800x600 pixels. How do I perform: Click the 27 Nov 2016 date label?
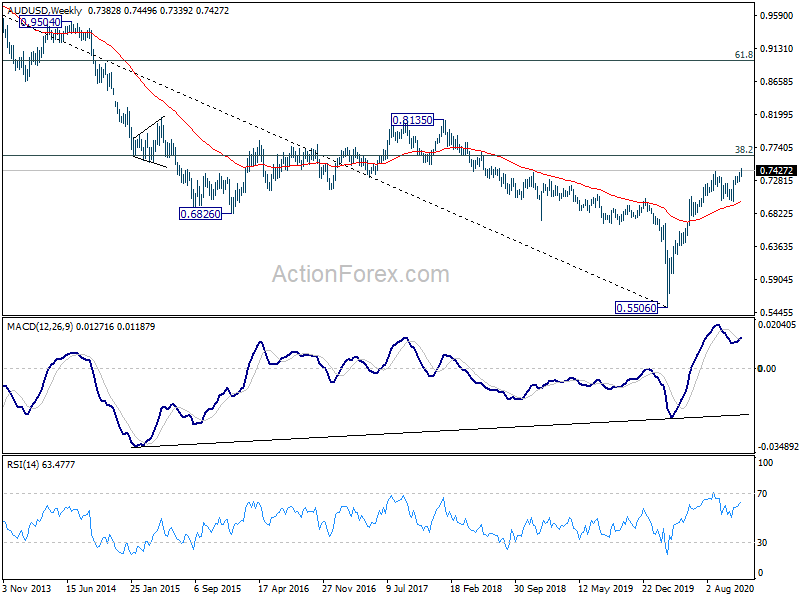pyautogui.click(x=349, y=588)
